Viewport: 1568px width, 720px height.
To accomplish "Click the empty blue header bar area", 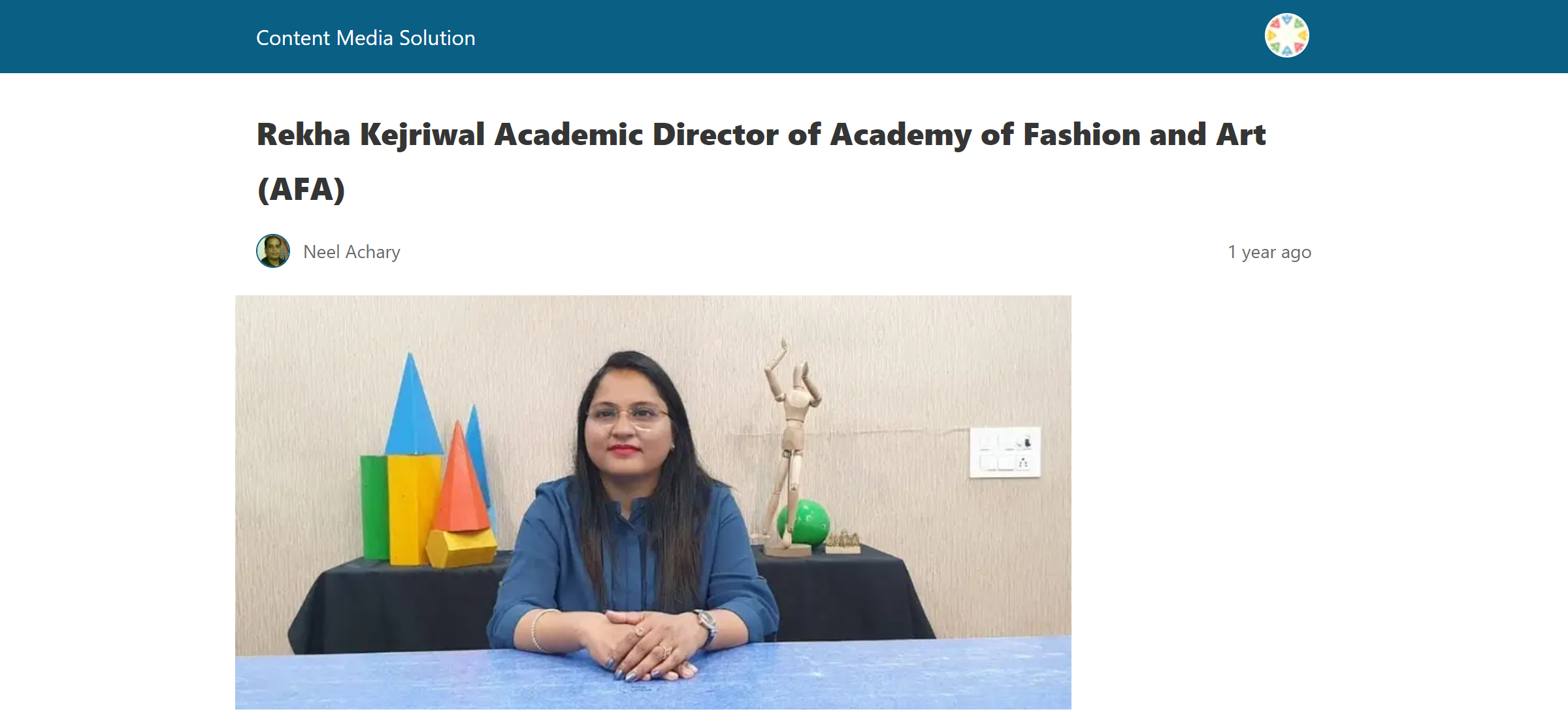I will coord(849,37).
